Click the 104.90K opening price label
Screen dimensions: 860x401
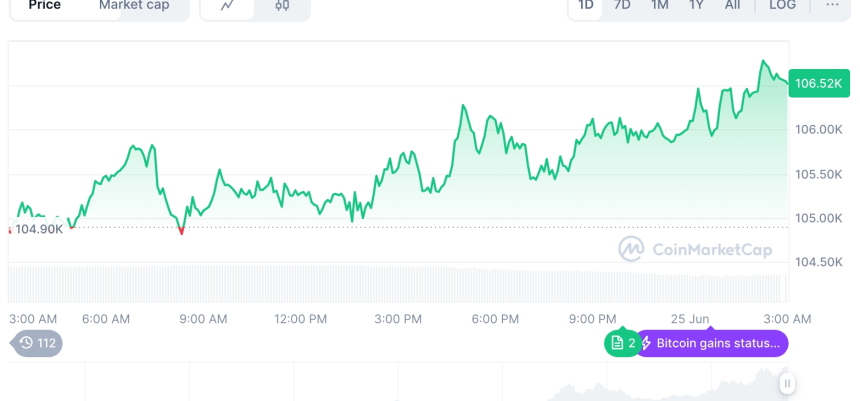39,229
